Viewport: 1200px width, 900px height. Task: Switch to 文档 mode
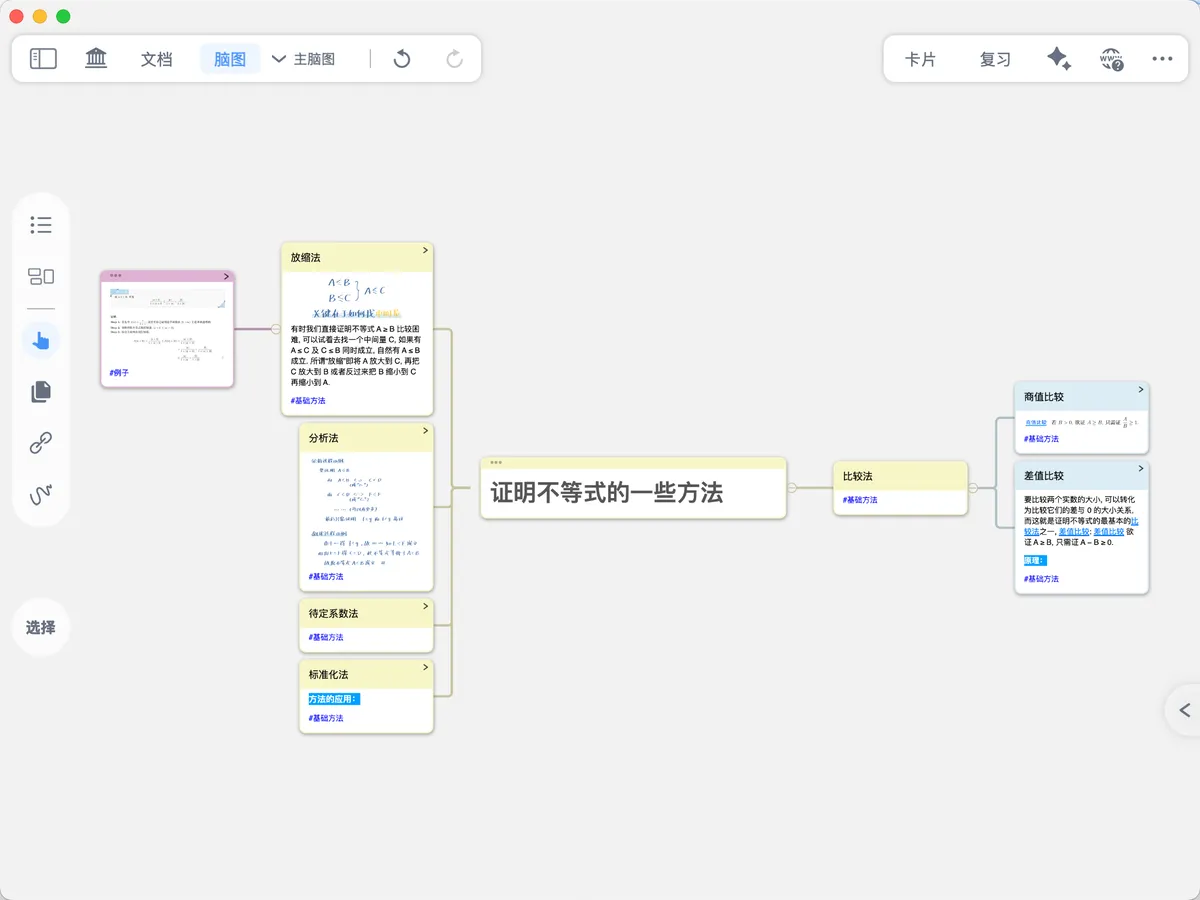coord(157,59)
